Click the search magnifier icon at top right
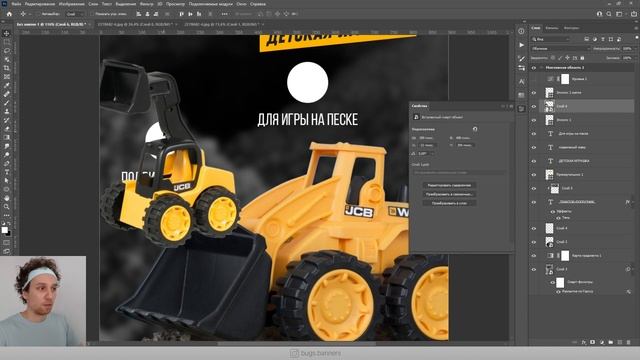This screenshot has width=640, height=360. click(609, 14)
